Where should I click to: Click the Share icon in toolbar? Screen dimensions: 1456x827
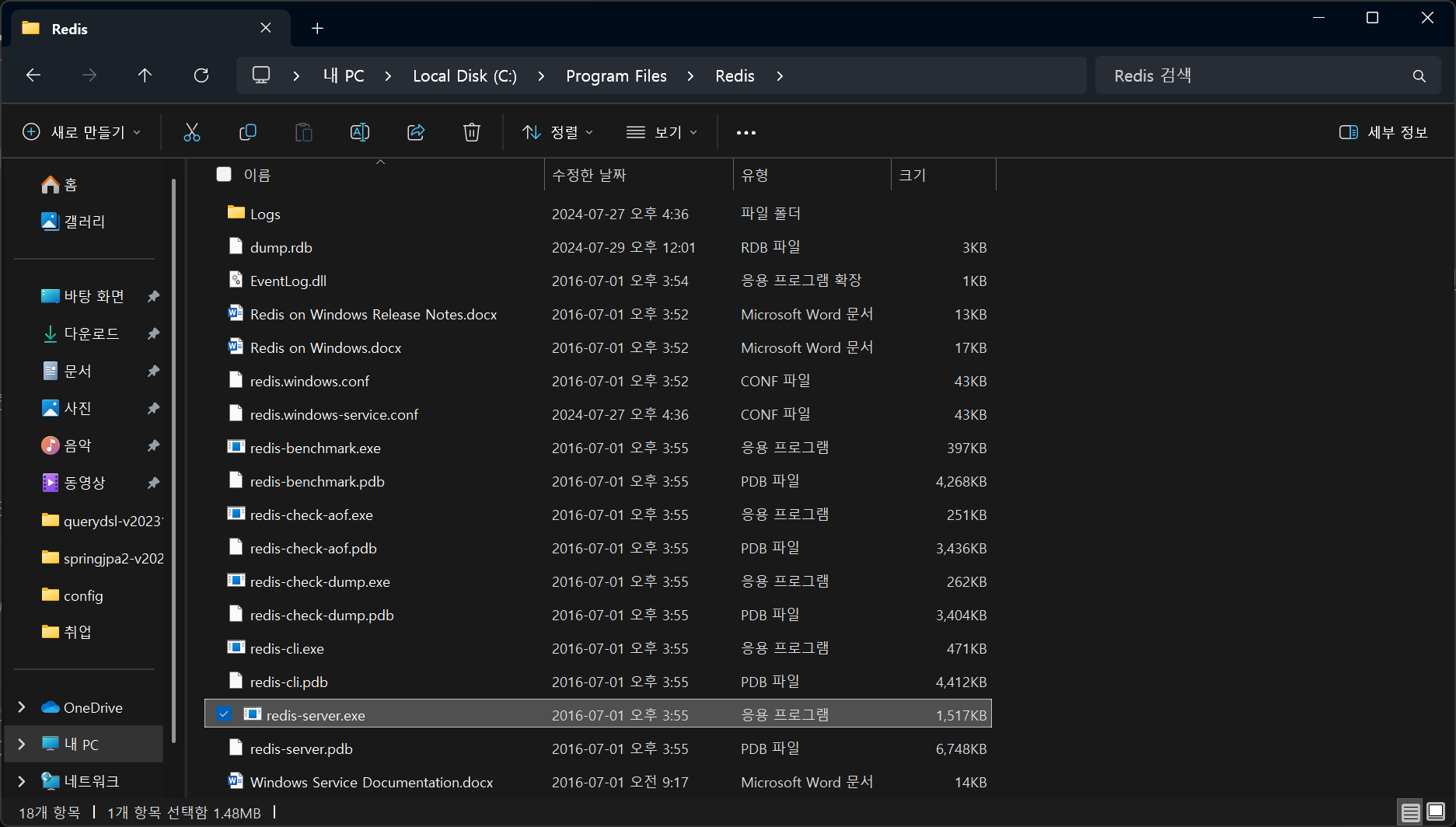[x=416, y=132]
